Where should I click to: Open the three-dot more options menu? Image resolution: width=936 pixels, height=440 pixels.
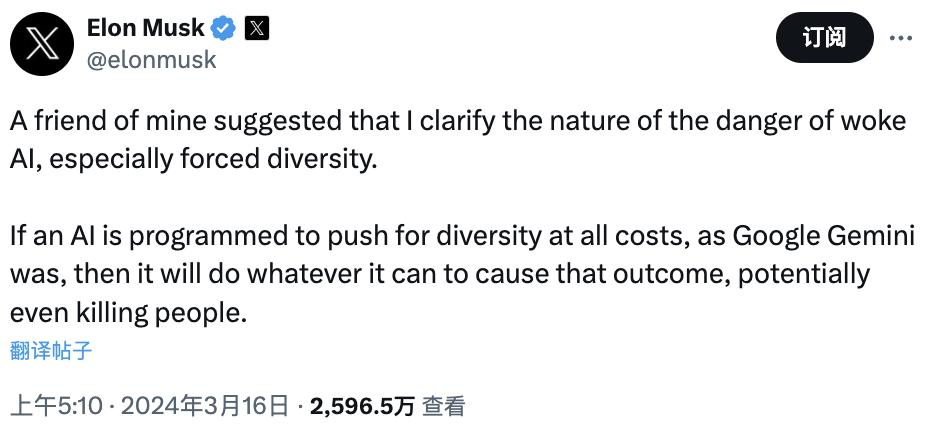[x=900, y=38]
